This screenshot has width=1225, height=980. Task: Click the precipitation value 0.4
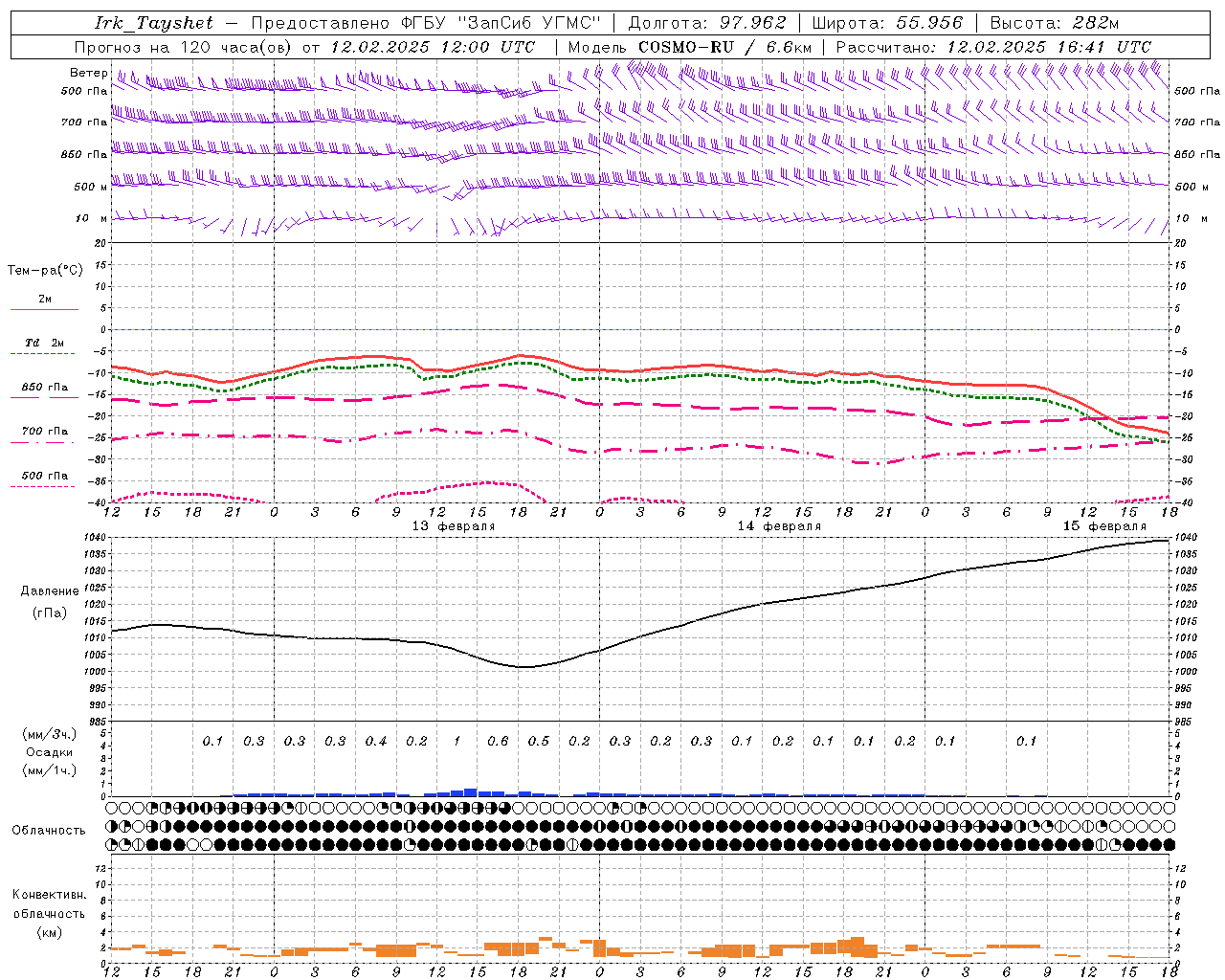pos(376,741)
